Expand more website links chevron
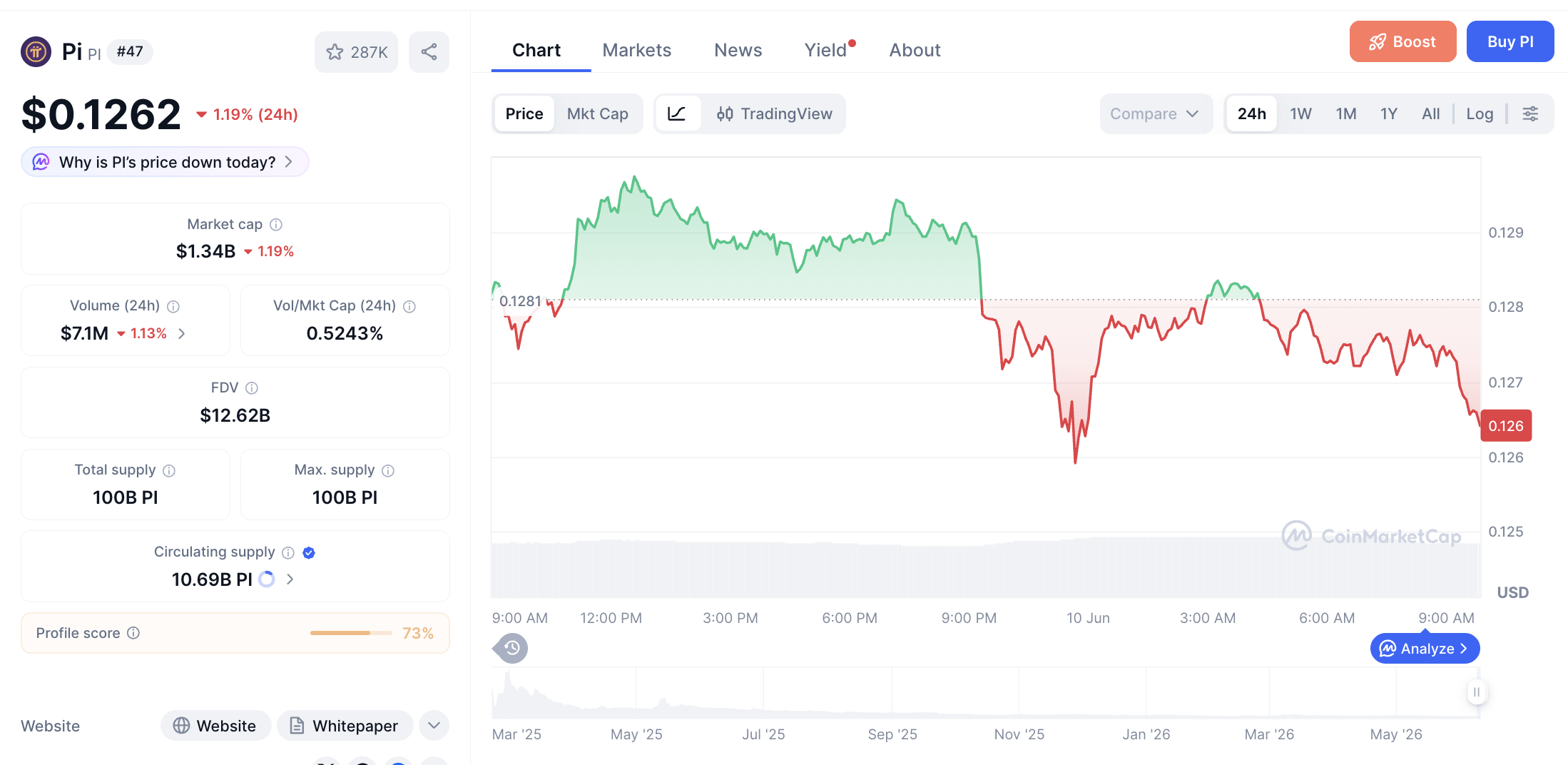Screen dimensions: 1568x765 [x=434, y=726]
